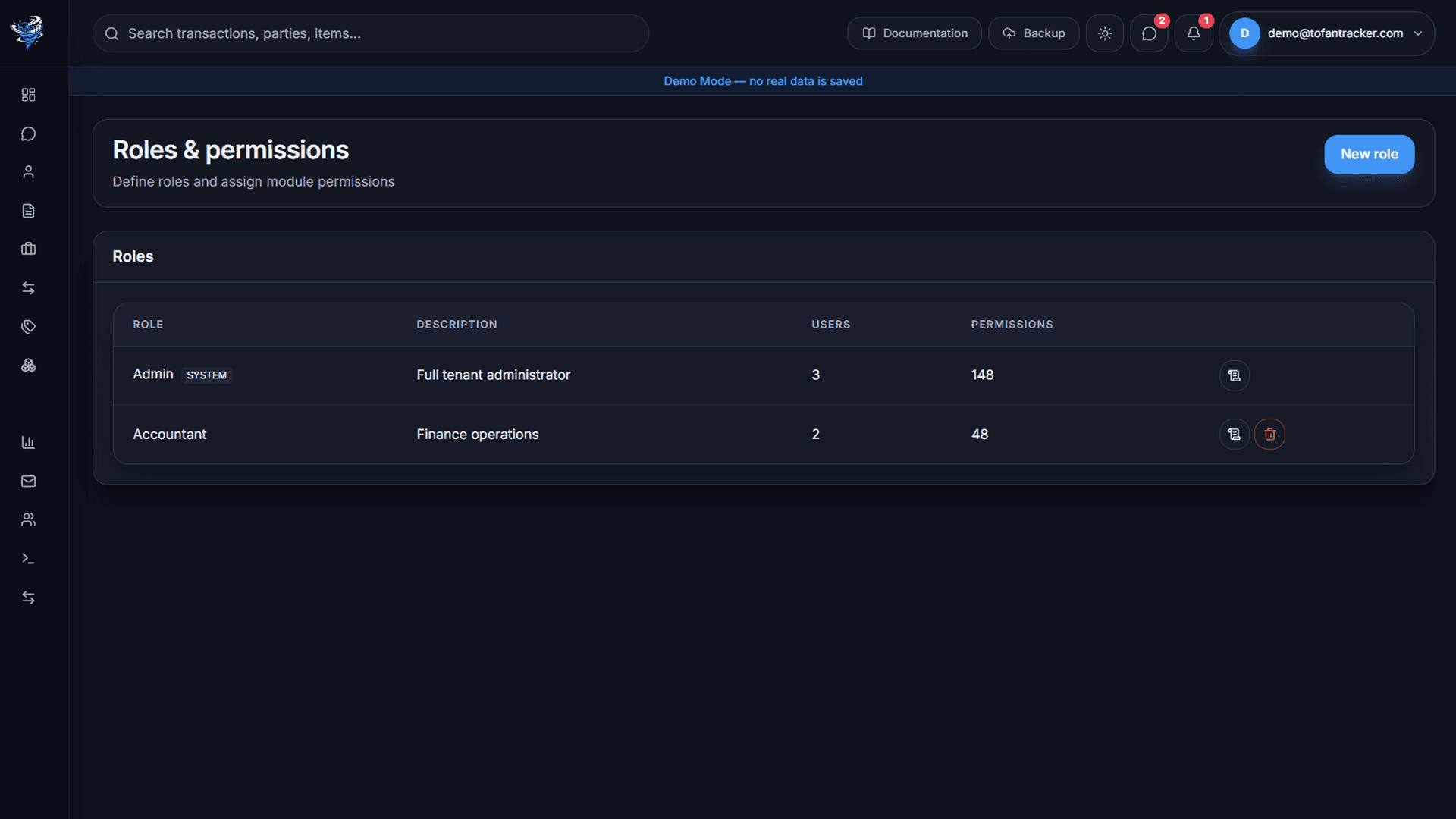This screenshot has height=819, width=1456.
Task: Click the Admin users count 3
Action: tap(815, 375)
